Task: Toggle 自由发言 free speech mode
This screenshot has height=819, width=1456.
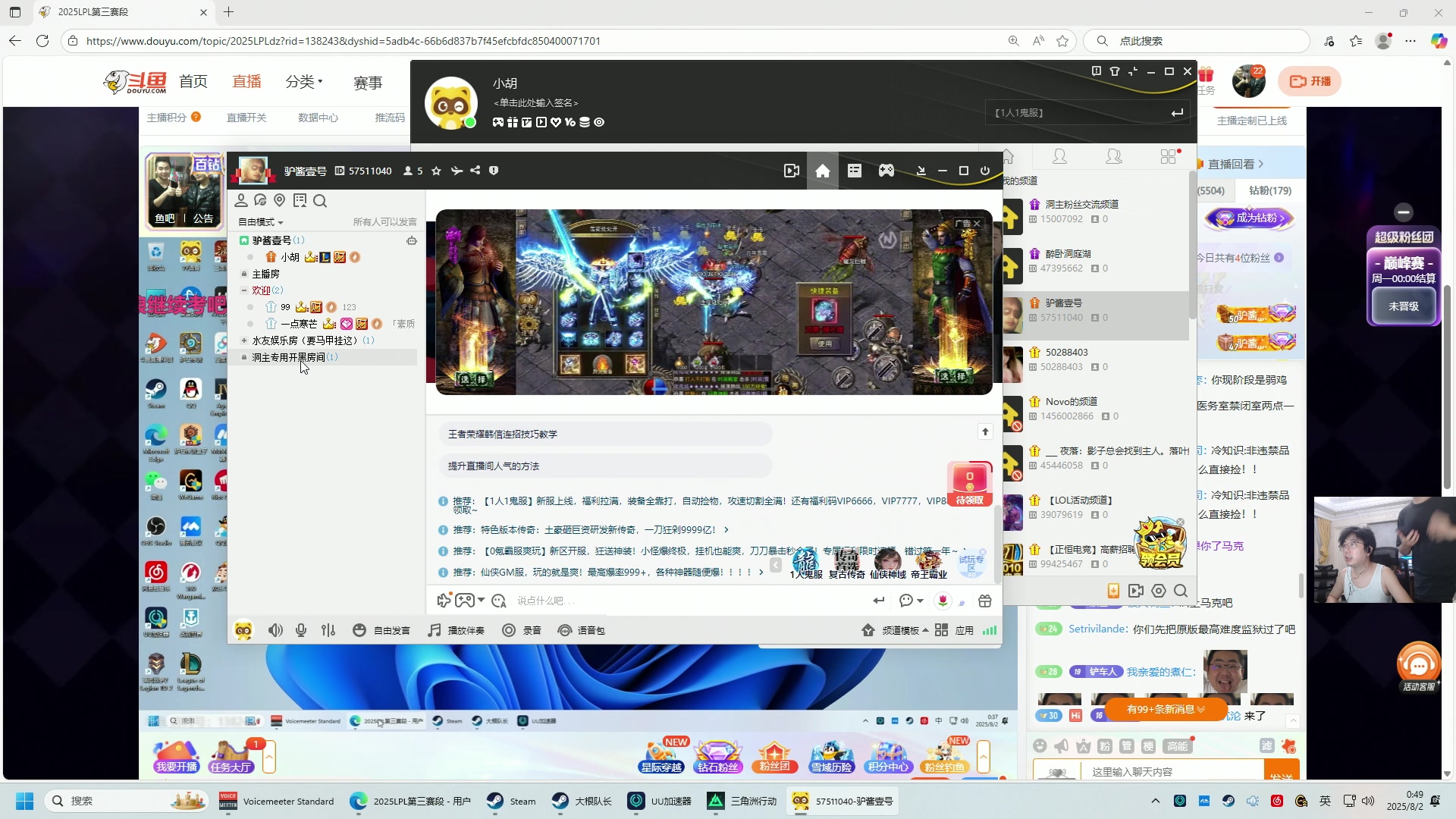Action: 381,631
